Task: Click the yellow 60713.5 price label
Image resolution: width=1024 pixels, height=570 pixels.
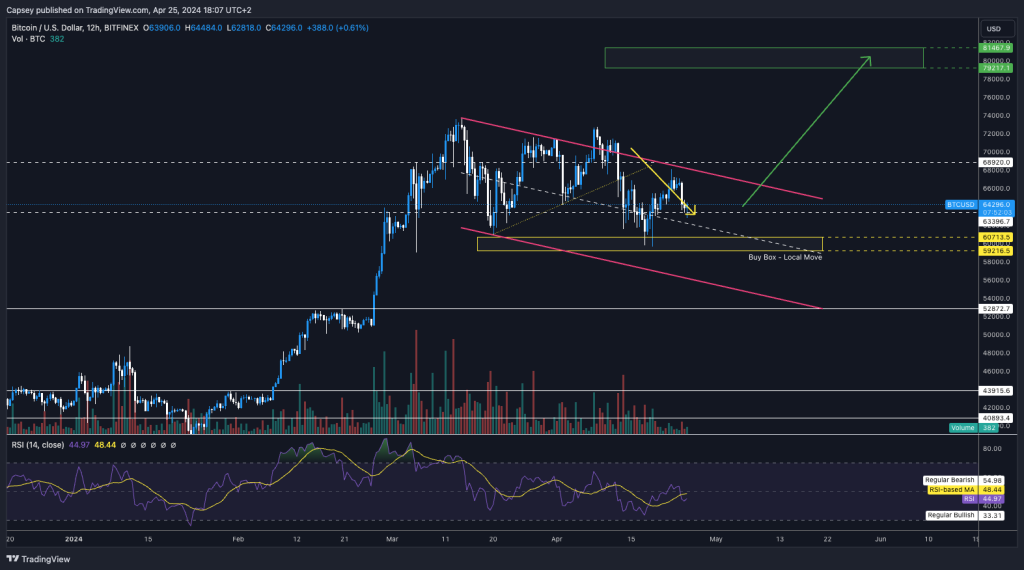Action: [996, 238]
